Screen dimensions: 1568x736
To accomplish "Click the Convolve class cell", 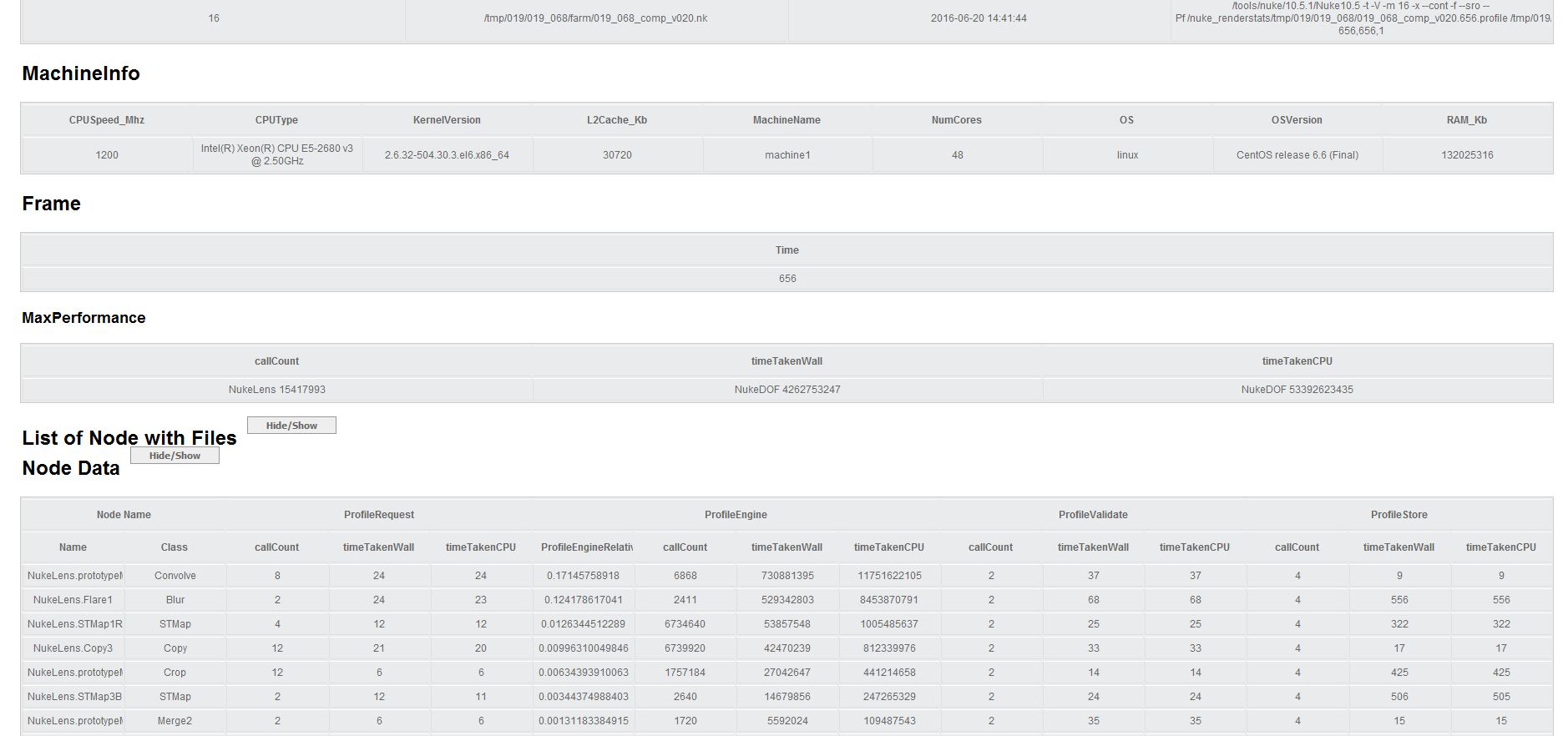I will pyautogui.click(x=175, y=576).
